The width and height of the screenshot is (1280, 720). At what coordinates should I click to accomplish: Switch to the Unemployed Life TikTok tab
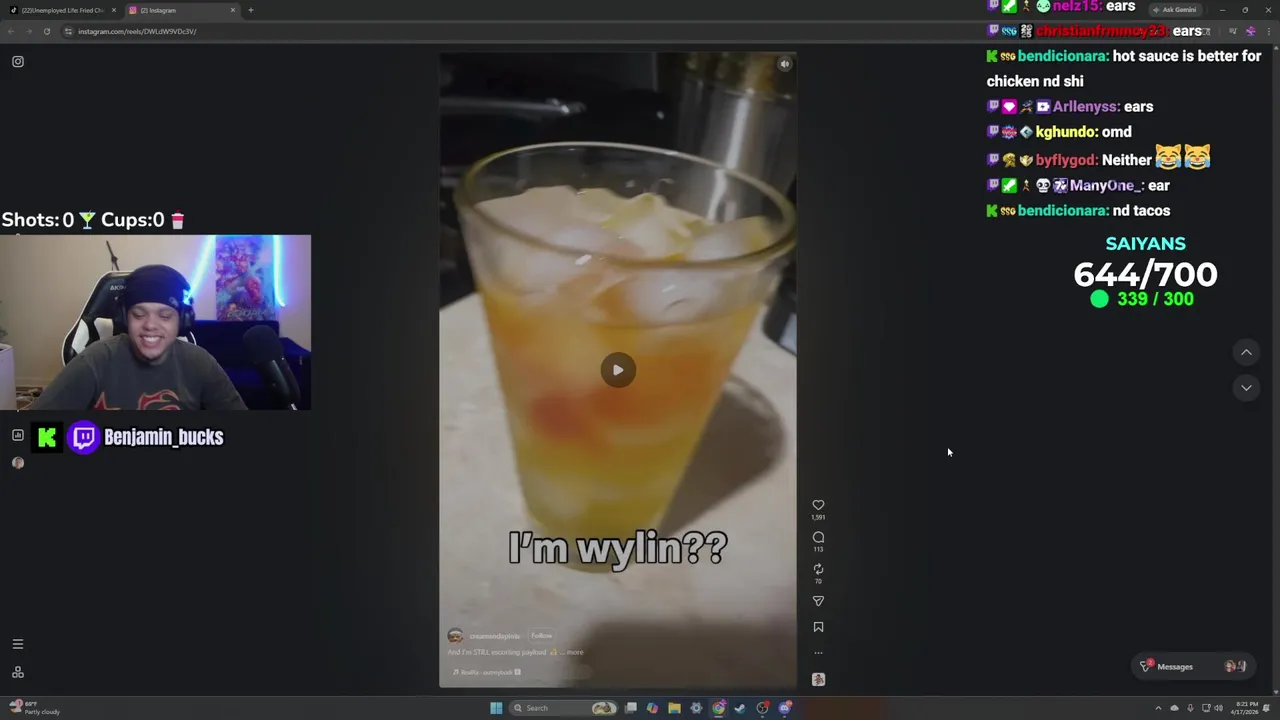pyautogui.click(x=61, y=10)
